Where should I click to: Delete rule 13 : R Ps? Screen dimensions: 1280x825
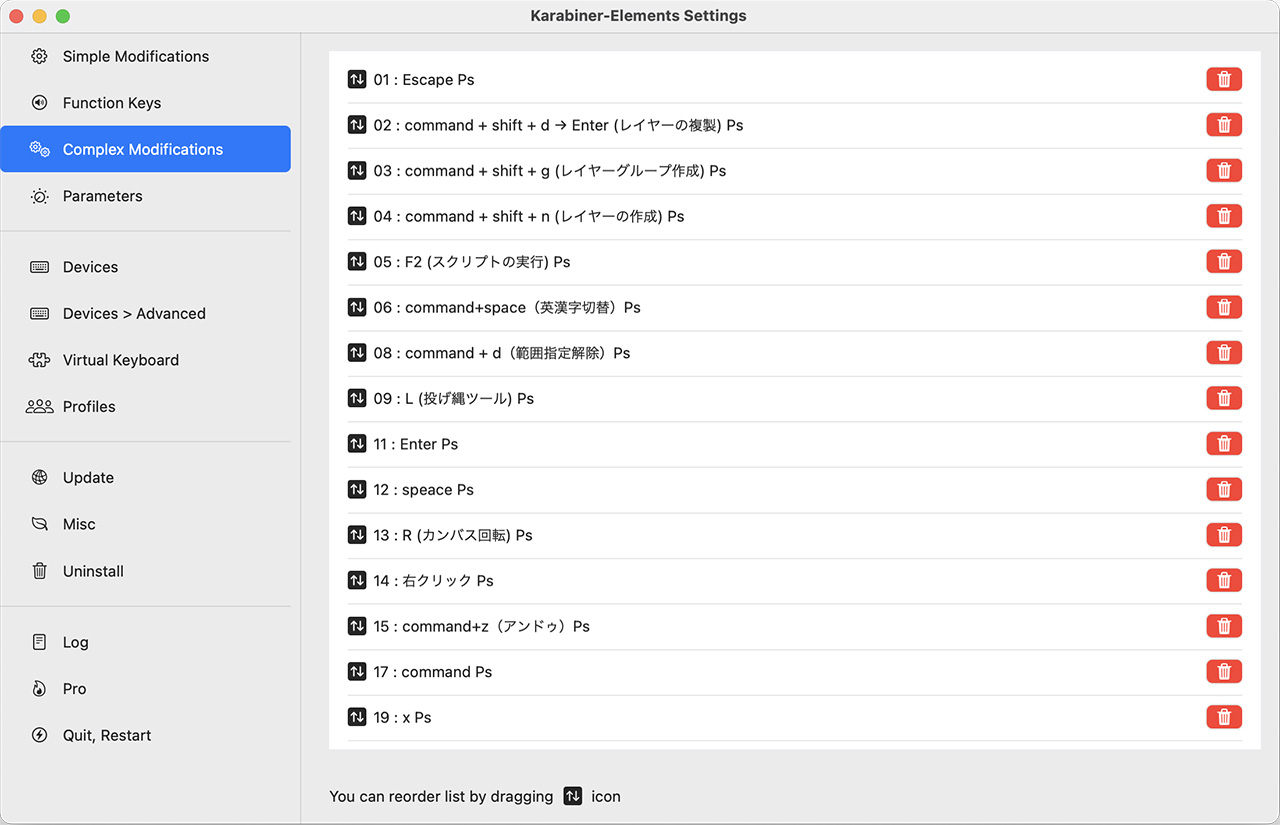click(x=1224, y=535)
